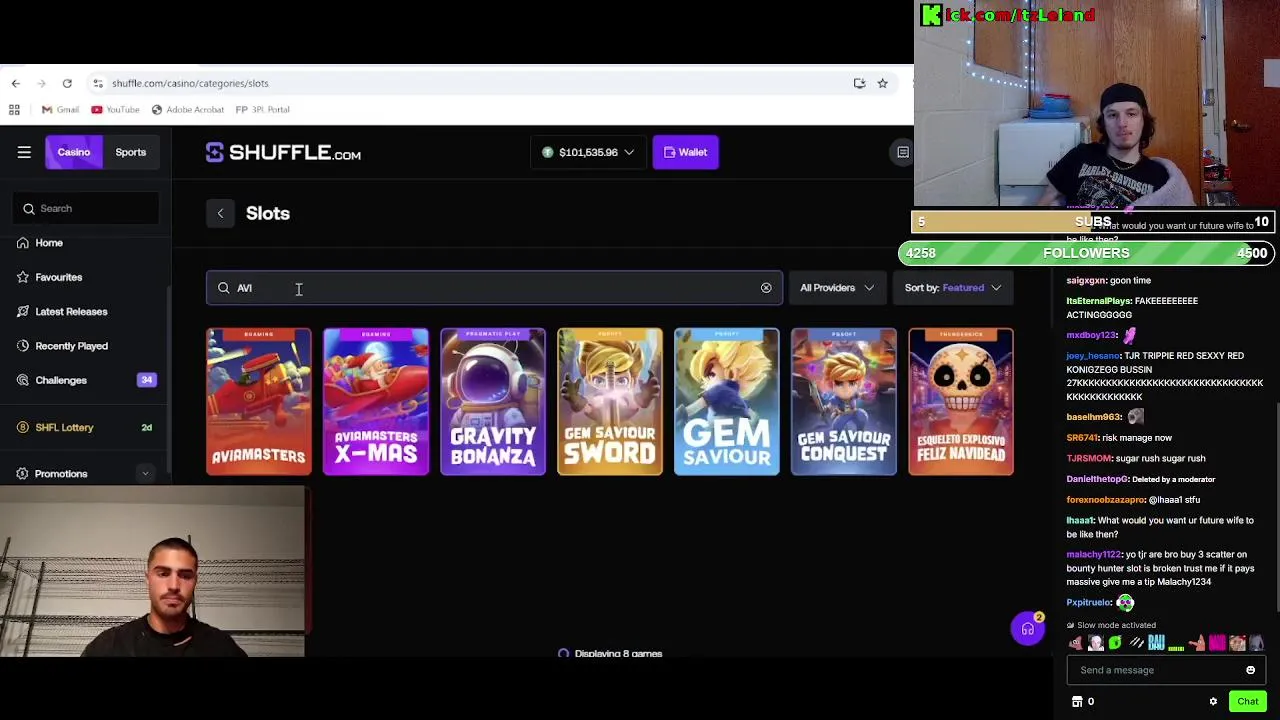This screenshot has width=1280, height=720.
Task: Open the Sort by Featured dropdown
Action: [952, 288]
